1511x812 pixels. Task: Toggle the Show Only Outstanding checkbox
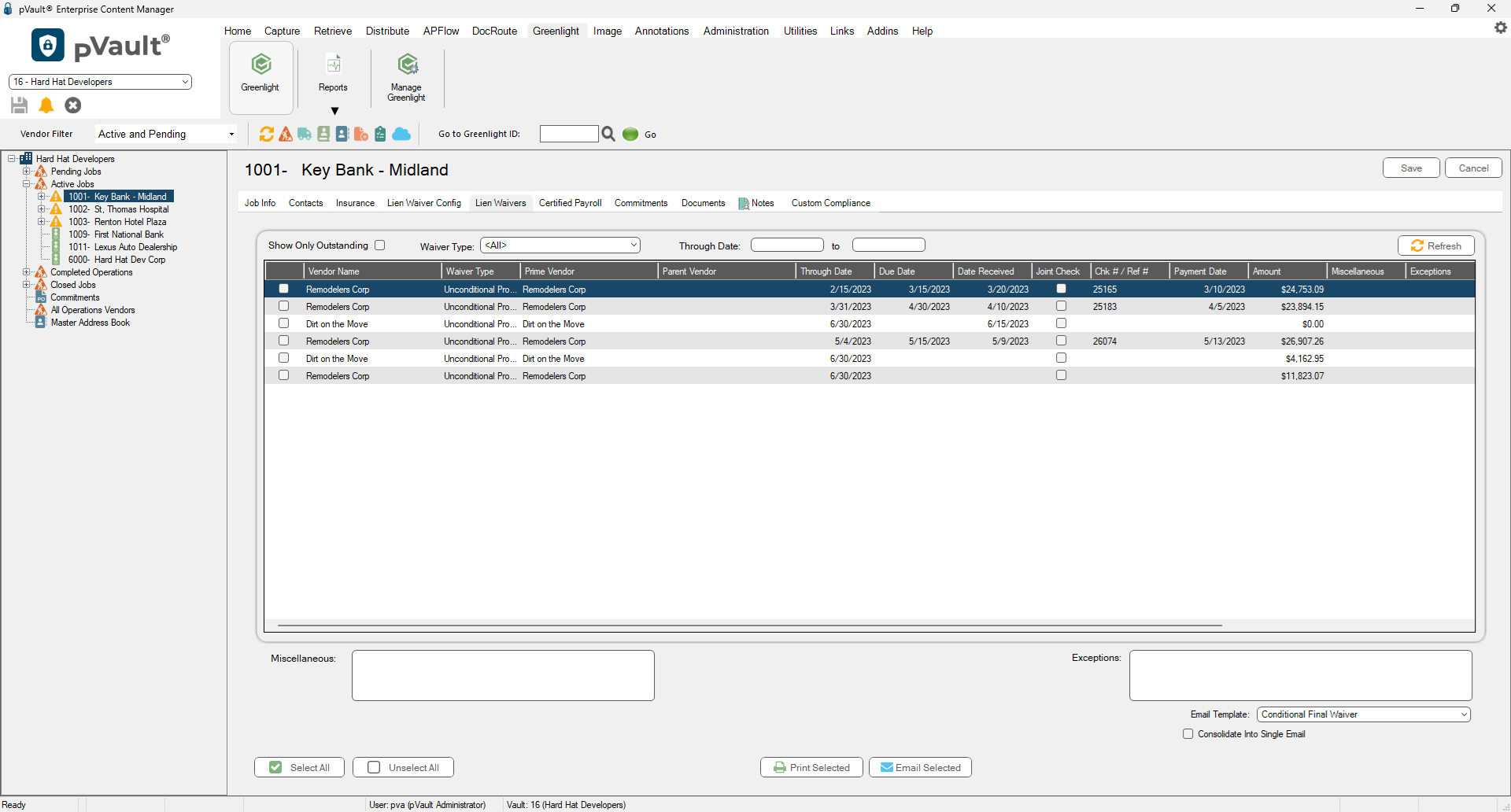click(380, 245)
